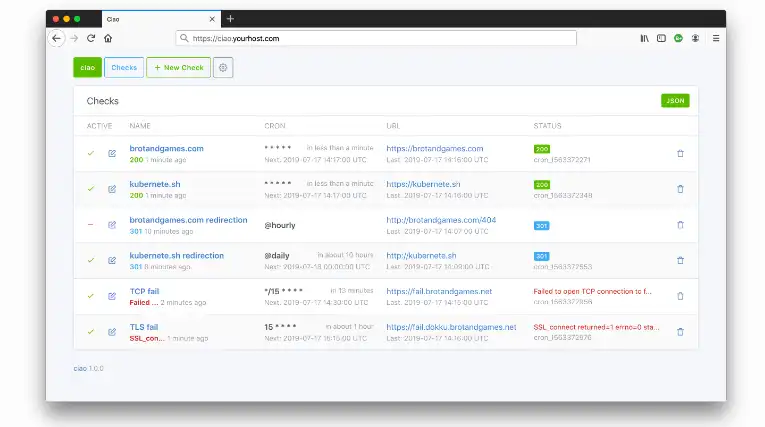Open the library icon in browser toolbar
Screen dimensions: 765x427
click(x=644, y=38)
